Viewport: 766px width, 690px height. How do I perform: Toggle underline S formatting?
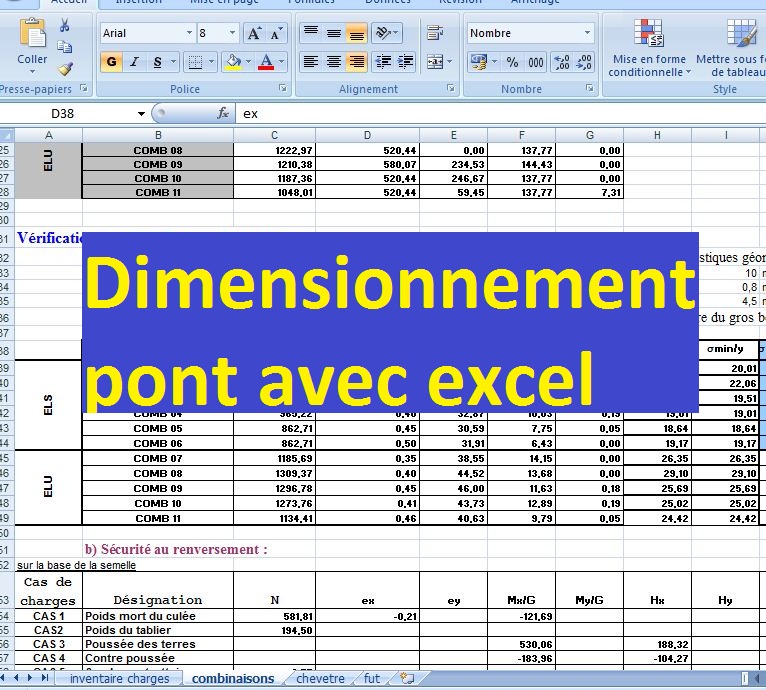pos(157,62)
